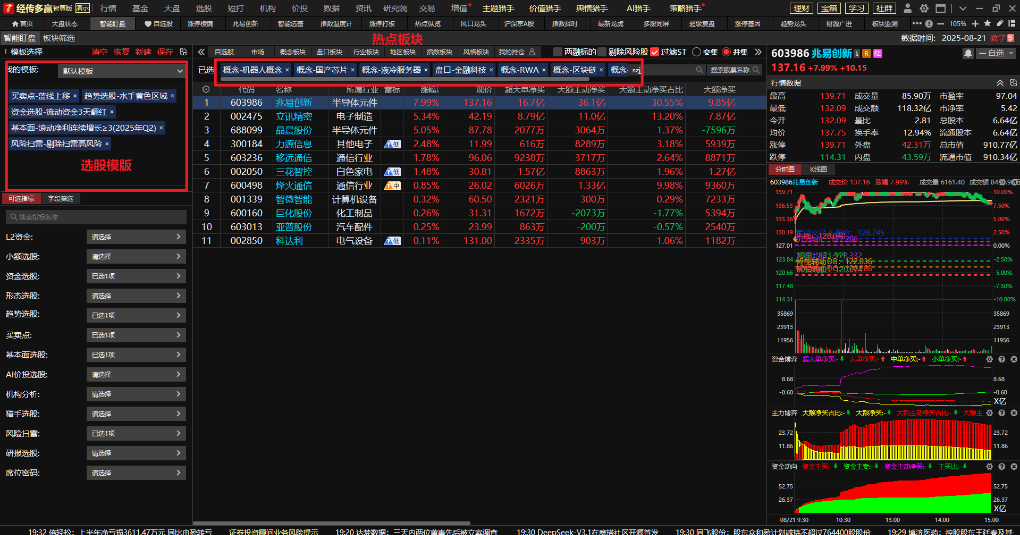Screen dimensions: 1020x535
Task: Click the horizontal scrollbar under selected tags
Action: coord(404,79)
